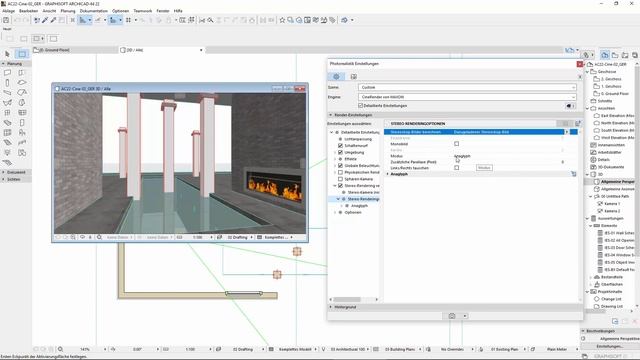Enable the Physikalischer Renderer checkbox
The height and width of the screenshot is (360, 640).
pos(340,172)
